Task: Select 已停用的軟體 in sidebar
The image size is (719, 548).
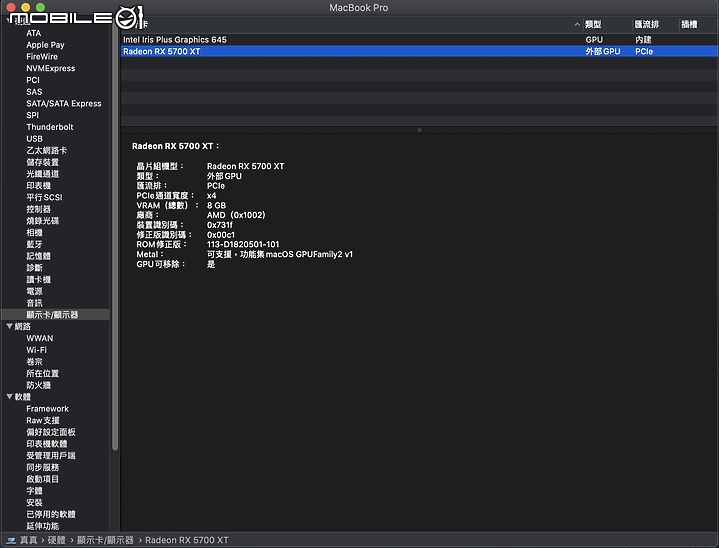Action: pos(51,514)
